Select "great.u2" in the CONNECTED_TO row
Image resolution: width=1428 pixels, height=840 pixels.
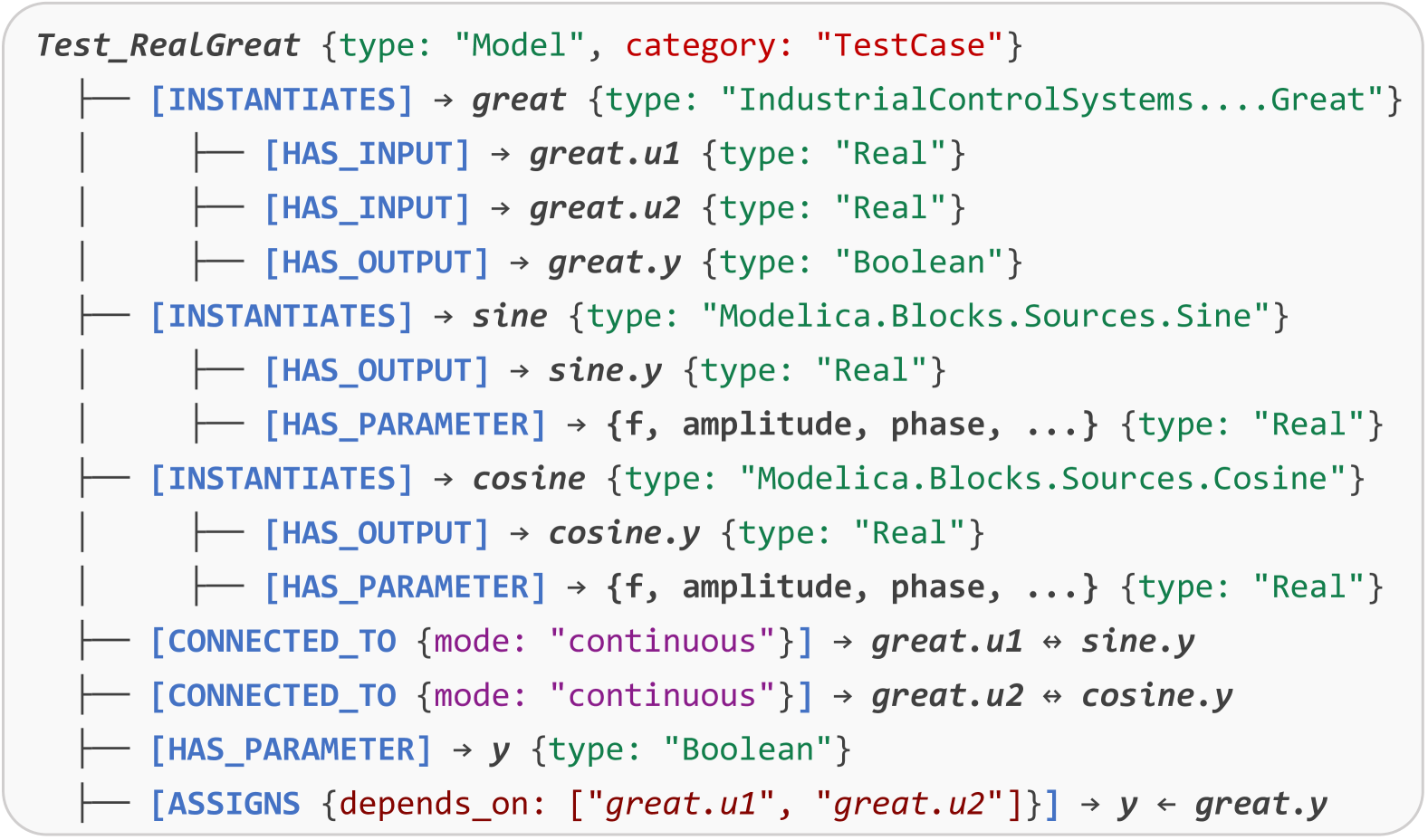pyautogui.click(x=947, y=696)
